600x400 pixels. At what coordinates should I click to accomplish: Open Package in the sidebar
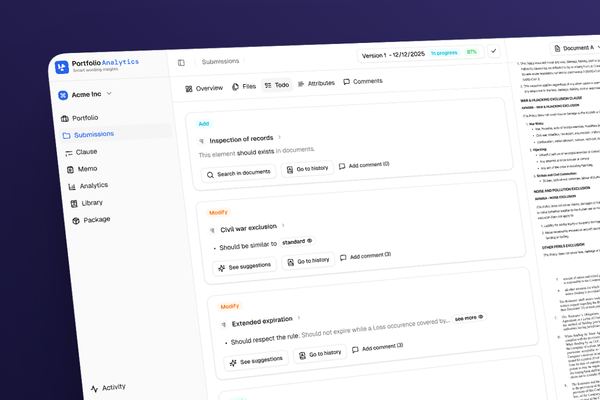coord(91,220)
